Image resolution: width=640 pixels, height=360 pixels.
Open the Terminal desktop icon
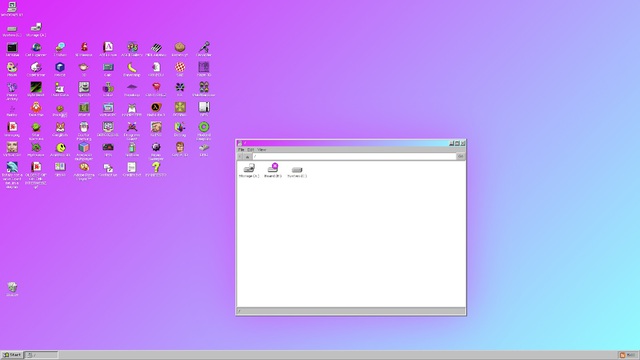click(x=12, y=49)
